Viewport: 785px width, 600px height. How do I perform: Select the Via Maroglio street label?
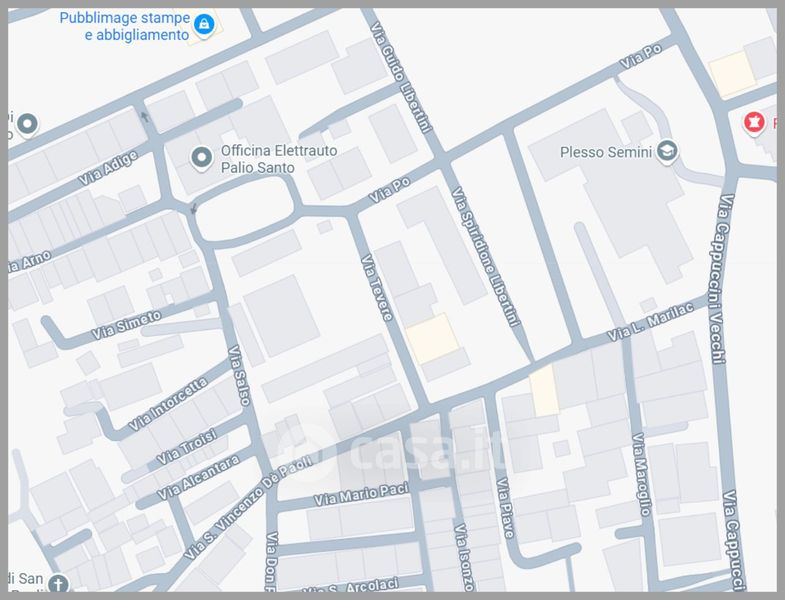(642, 474)
